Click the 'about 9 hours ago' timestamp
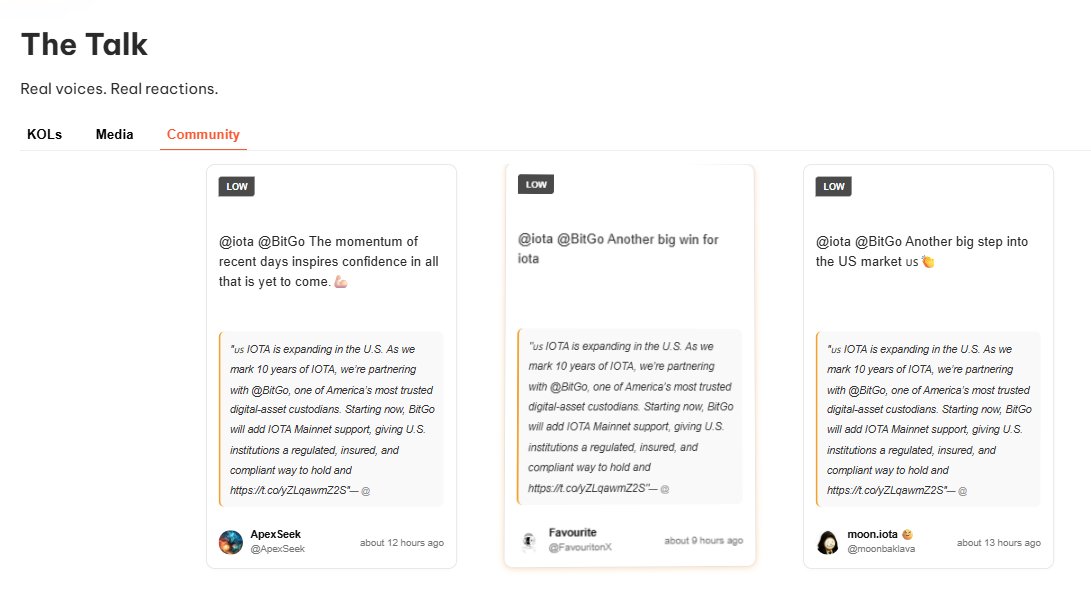 704,541
